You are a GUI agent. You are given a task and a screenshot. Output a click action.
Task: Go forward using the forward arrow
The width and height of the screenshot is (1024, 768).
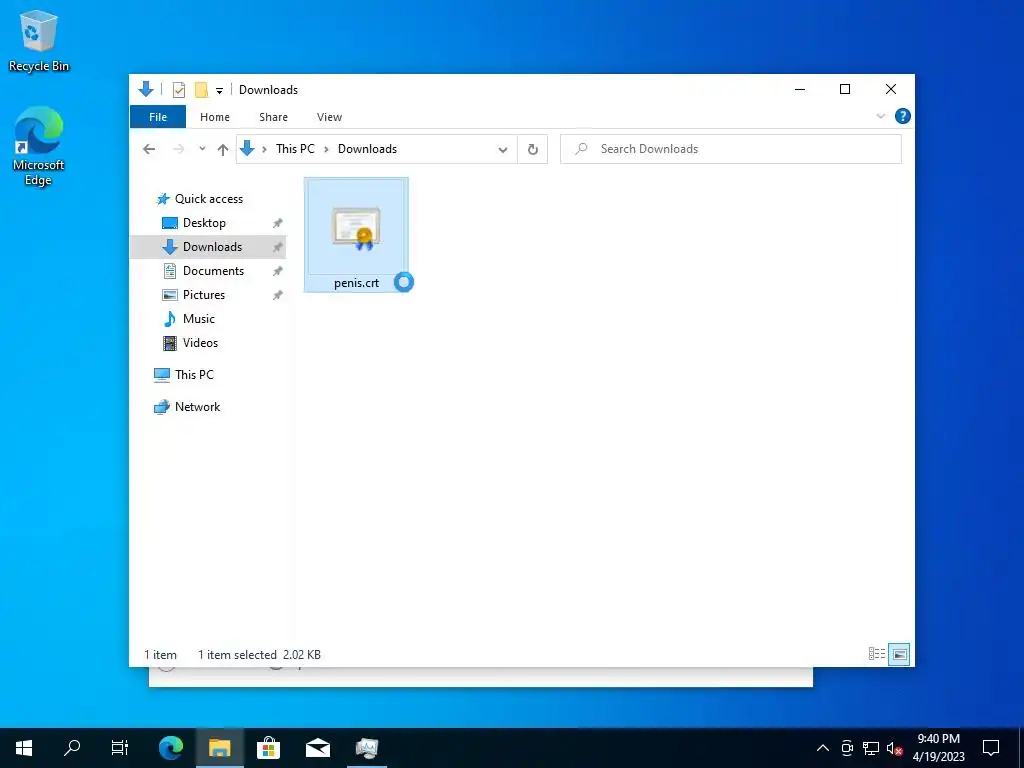coord(178,149)
